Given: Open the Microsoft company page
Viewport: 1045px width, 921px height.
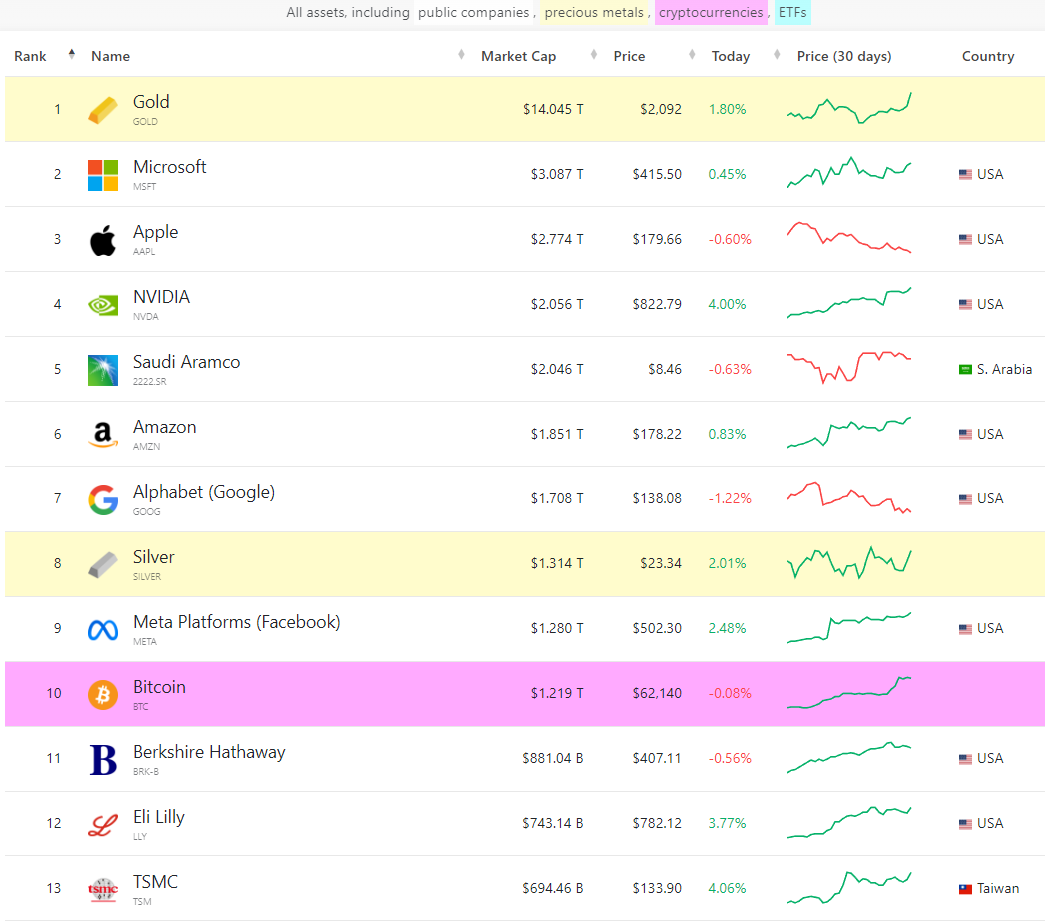Looking at the screenshot, I should (x=169, y=167).
